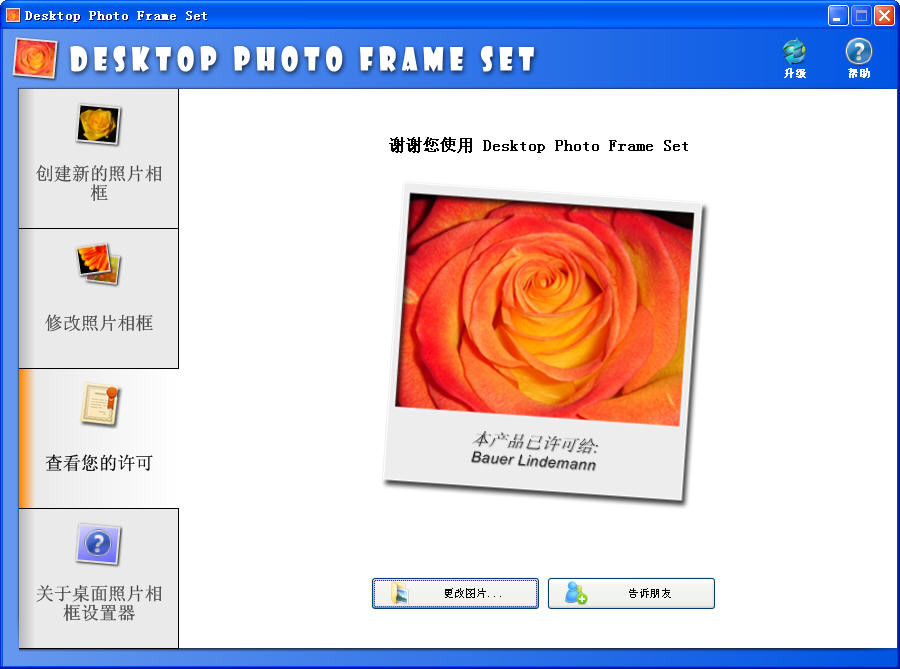Click the upgrade globe icon
This screenshot has width=900, height=669.
pyautogui.click(x=795, y=52)
